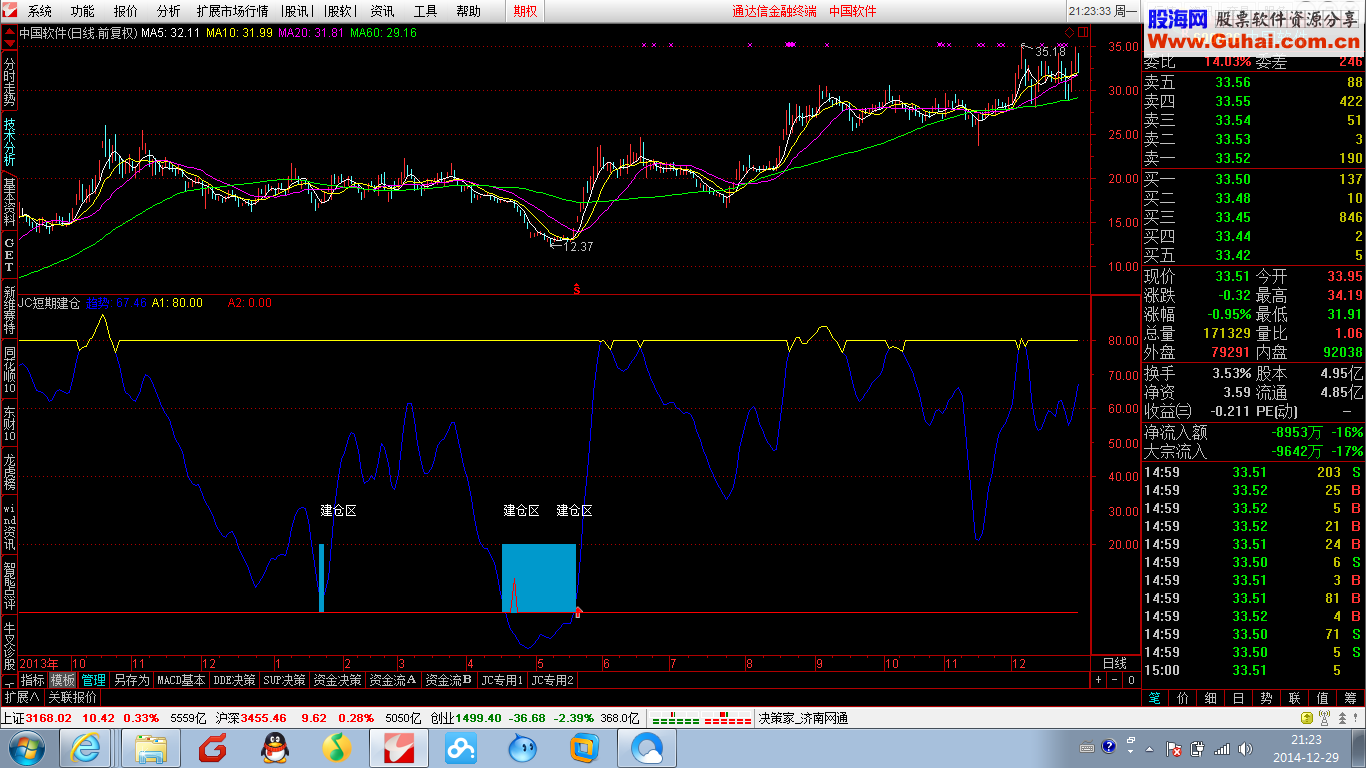Open the 资讯 menu

(x=382, y=11)
